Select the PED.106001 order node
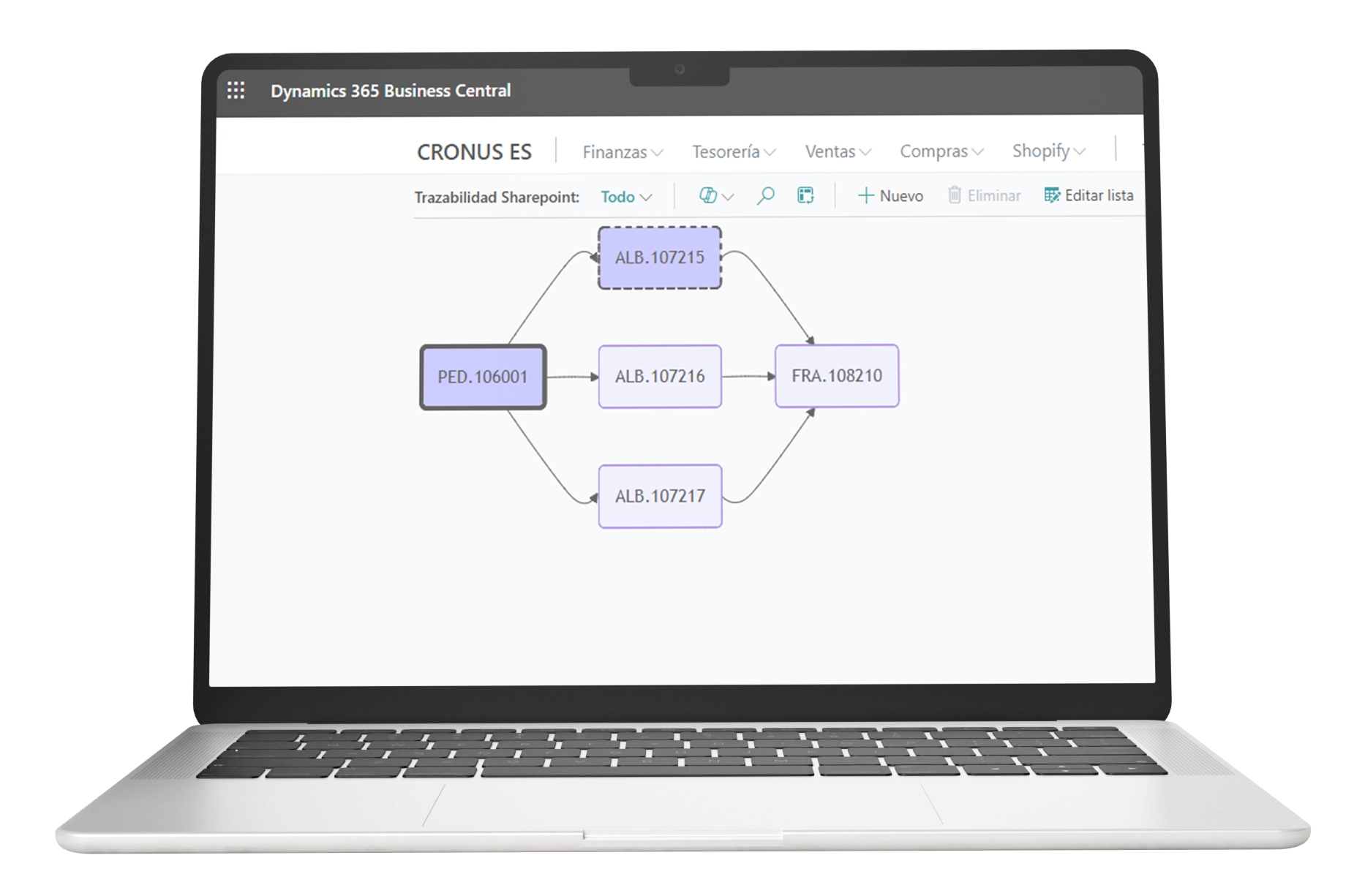 point(483,377)
